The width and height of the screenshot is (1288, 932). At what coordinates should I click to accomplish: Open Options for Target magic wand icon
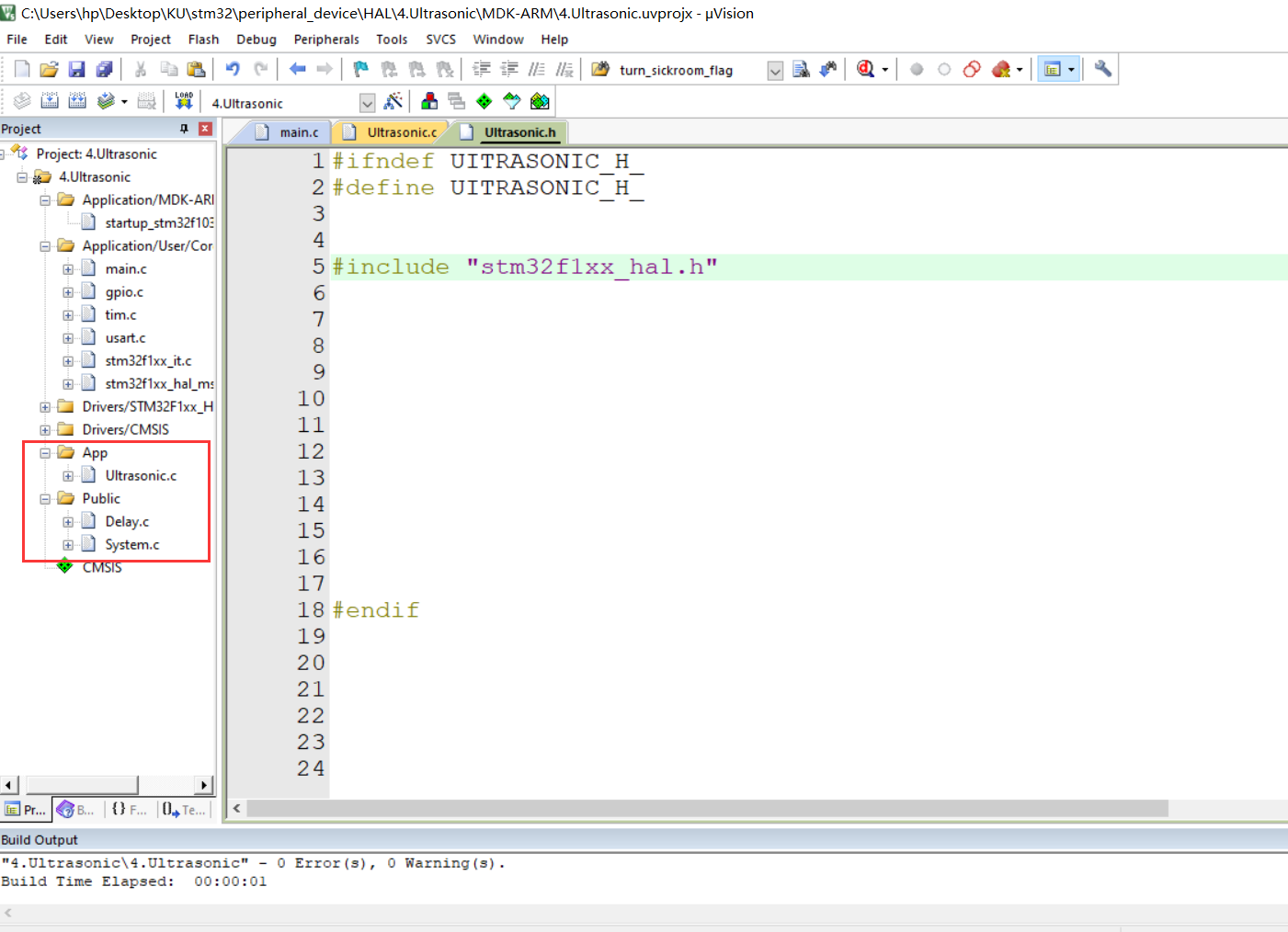point(393,101)
